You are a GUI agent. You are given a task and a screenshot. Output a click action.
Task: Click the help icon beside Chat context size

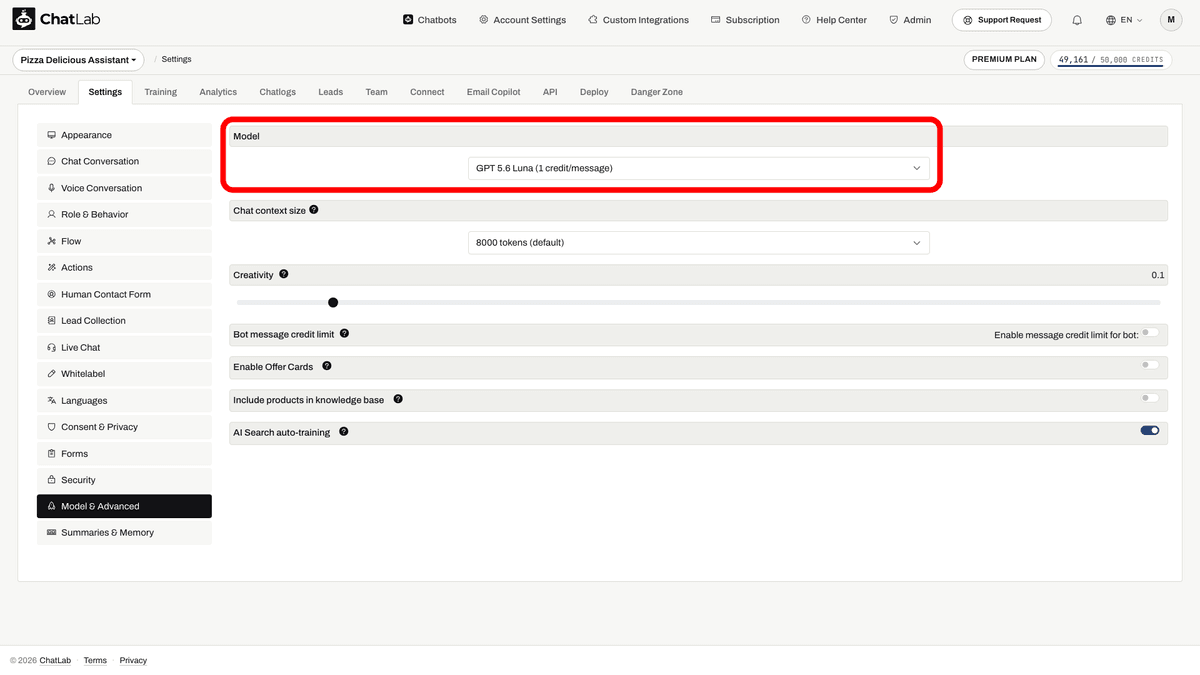coord(314,210)
